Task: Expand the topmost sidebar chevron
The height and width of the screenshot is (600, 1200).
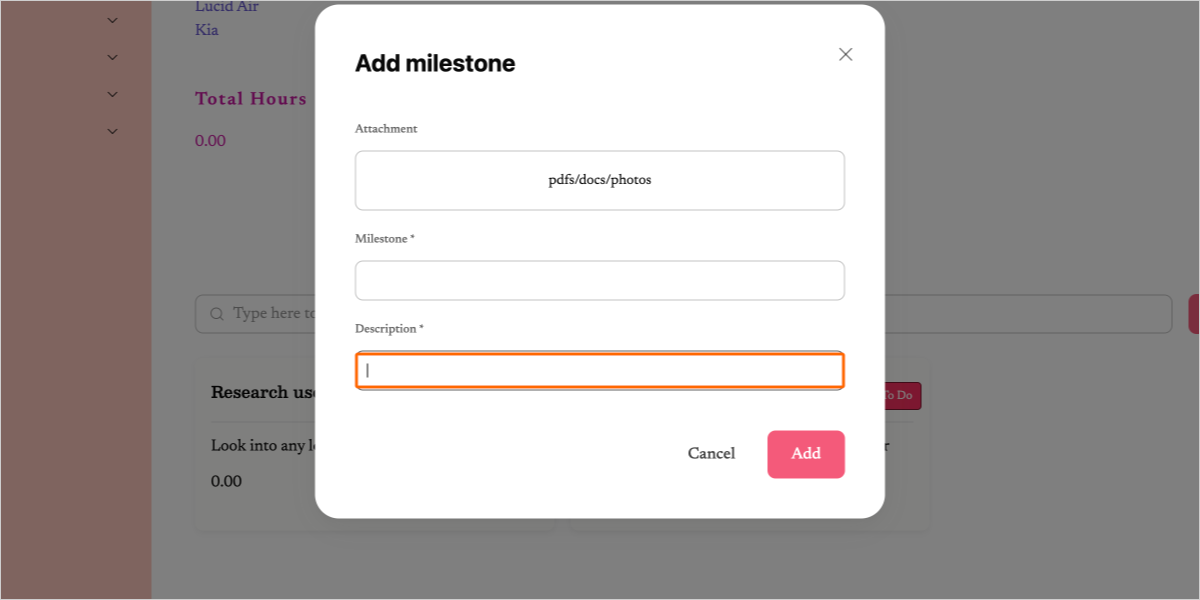Action: (112, 20)
